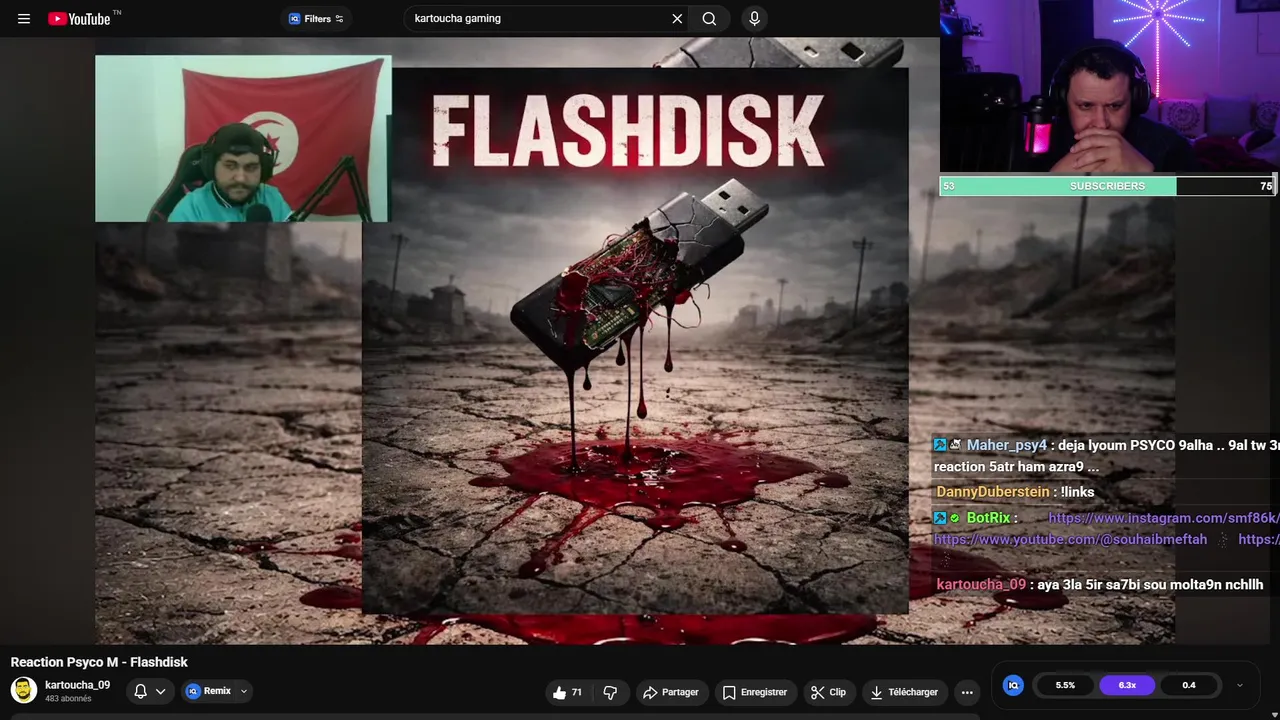This screenshot has width=1280, height=720.
Task: Expand the Remix dropdown arrow
Action: pyautogui.click(x=243, y=691)
